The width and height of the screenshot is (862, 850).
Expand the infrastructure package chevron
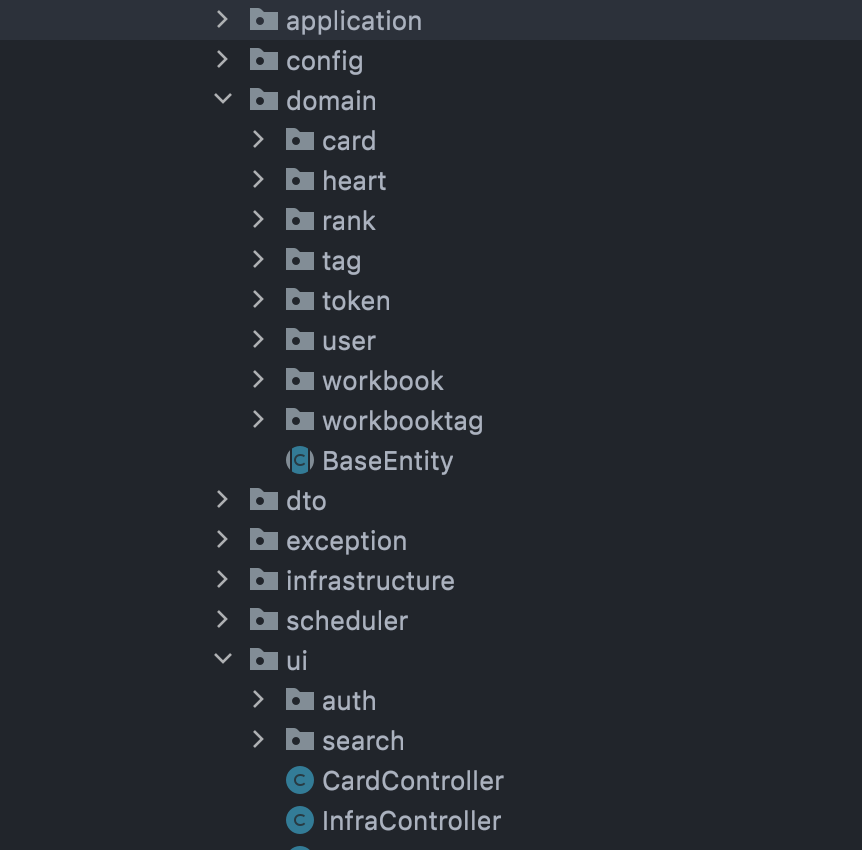pos(222,579)
